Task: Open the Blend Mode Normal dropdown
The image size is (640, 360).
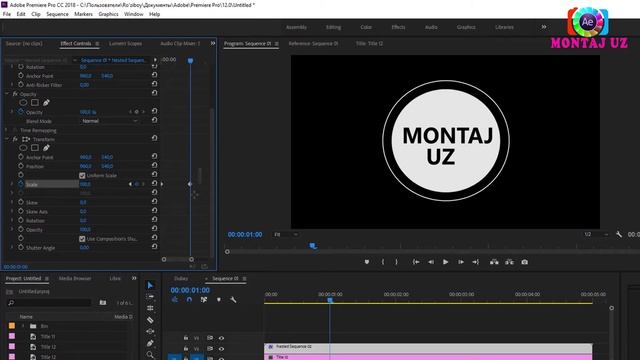Action: [109, 121]
